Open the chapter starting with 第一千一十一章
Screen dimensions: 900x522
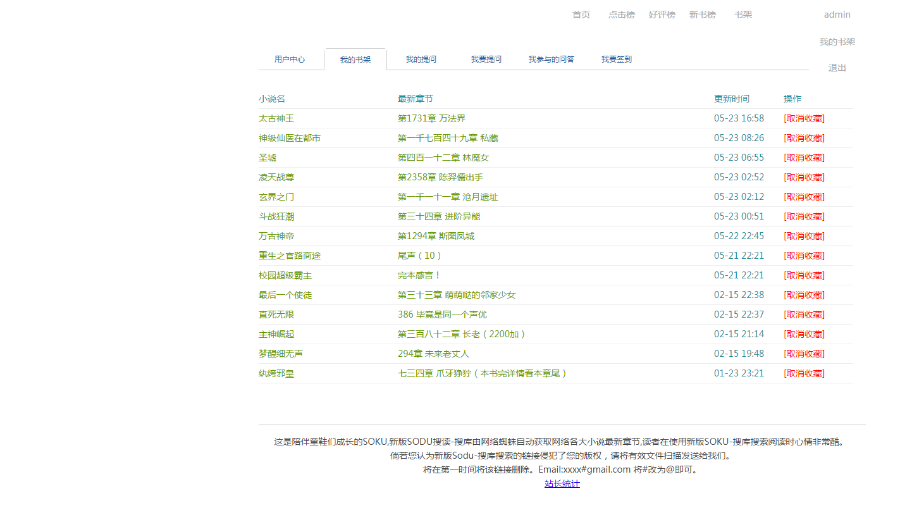pyautogui.click(x=448, y=196)
